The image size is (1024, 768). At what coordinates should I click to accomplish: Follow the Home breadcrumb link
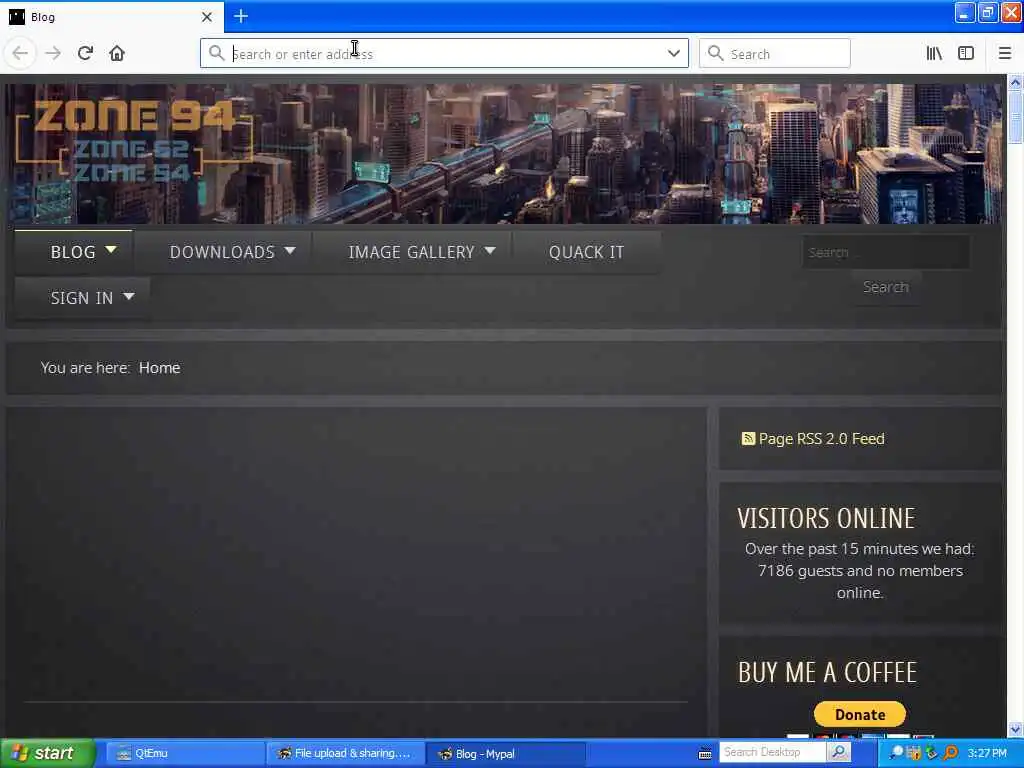click(159, 368)
